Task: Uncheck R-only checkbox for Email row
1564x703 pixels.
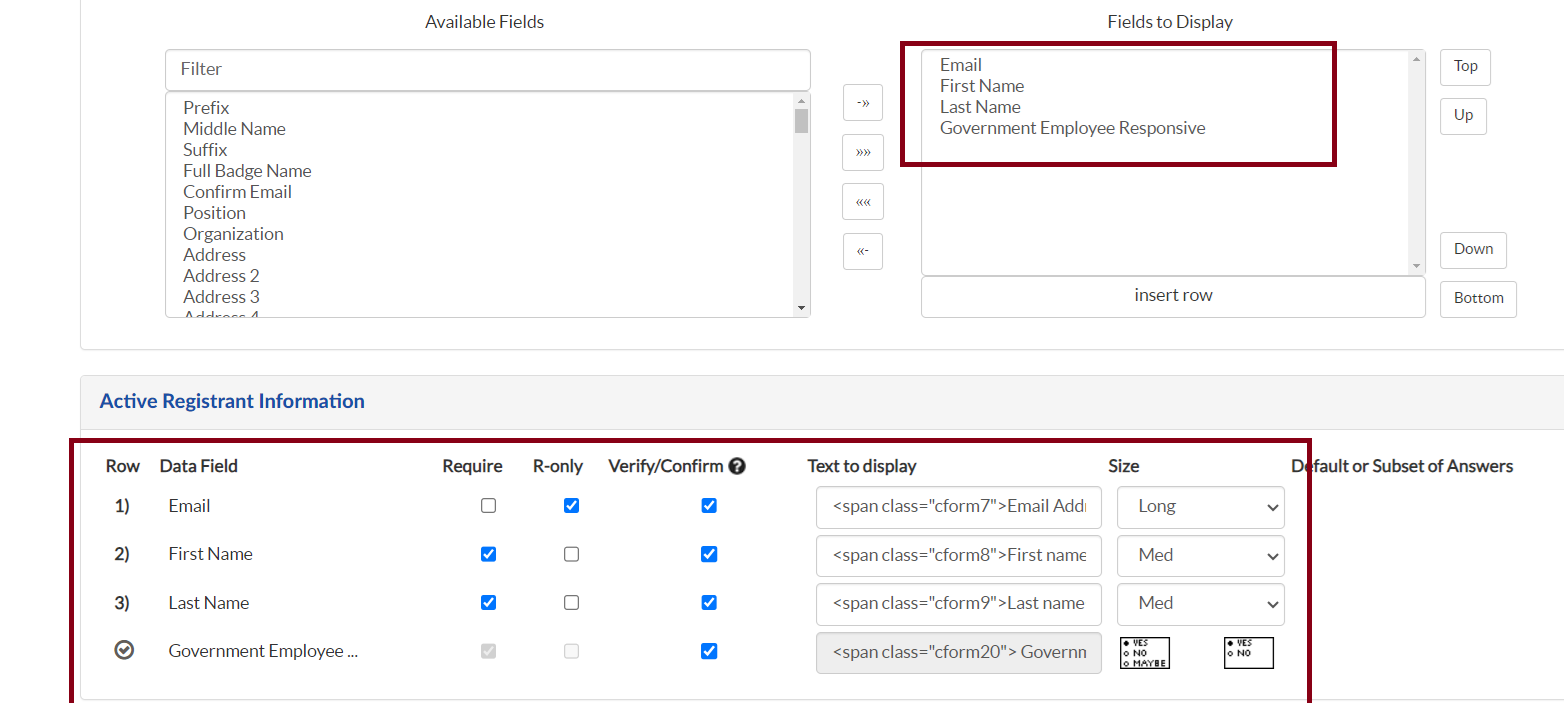Action: (571, 506)
